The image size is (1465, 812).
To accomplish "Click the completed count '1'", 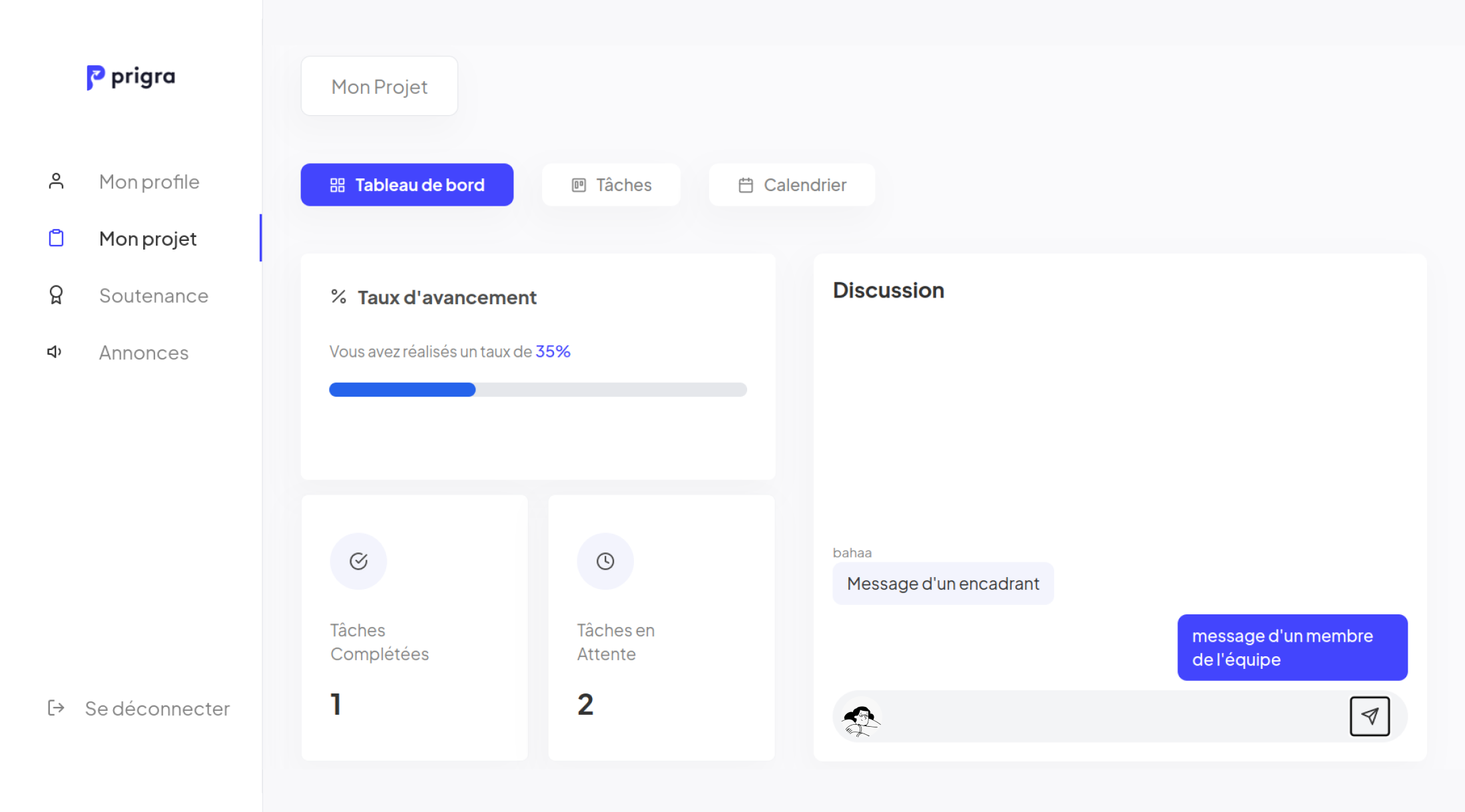I will [x=336, y=704].
